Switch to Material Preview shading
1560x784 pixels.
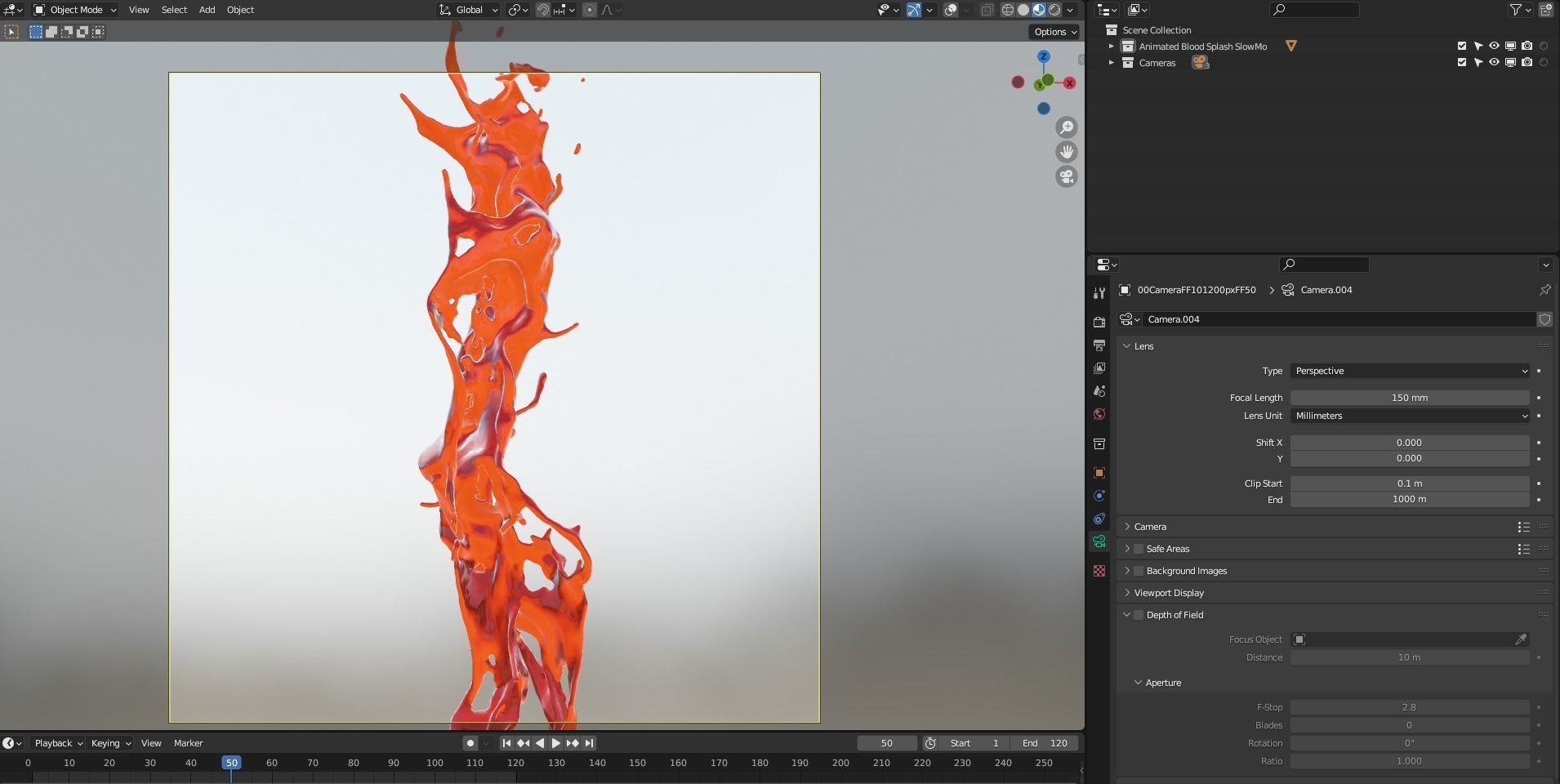[1039, 10]
